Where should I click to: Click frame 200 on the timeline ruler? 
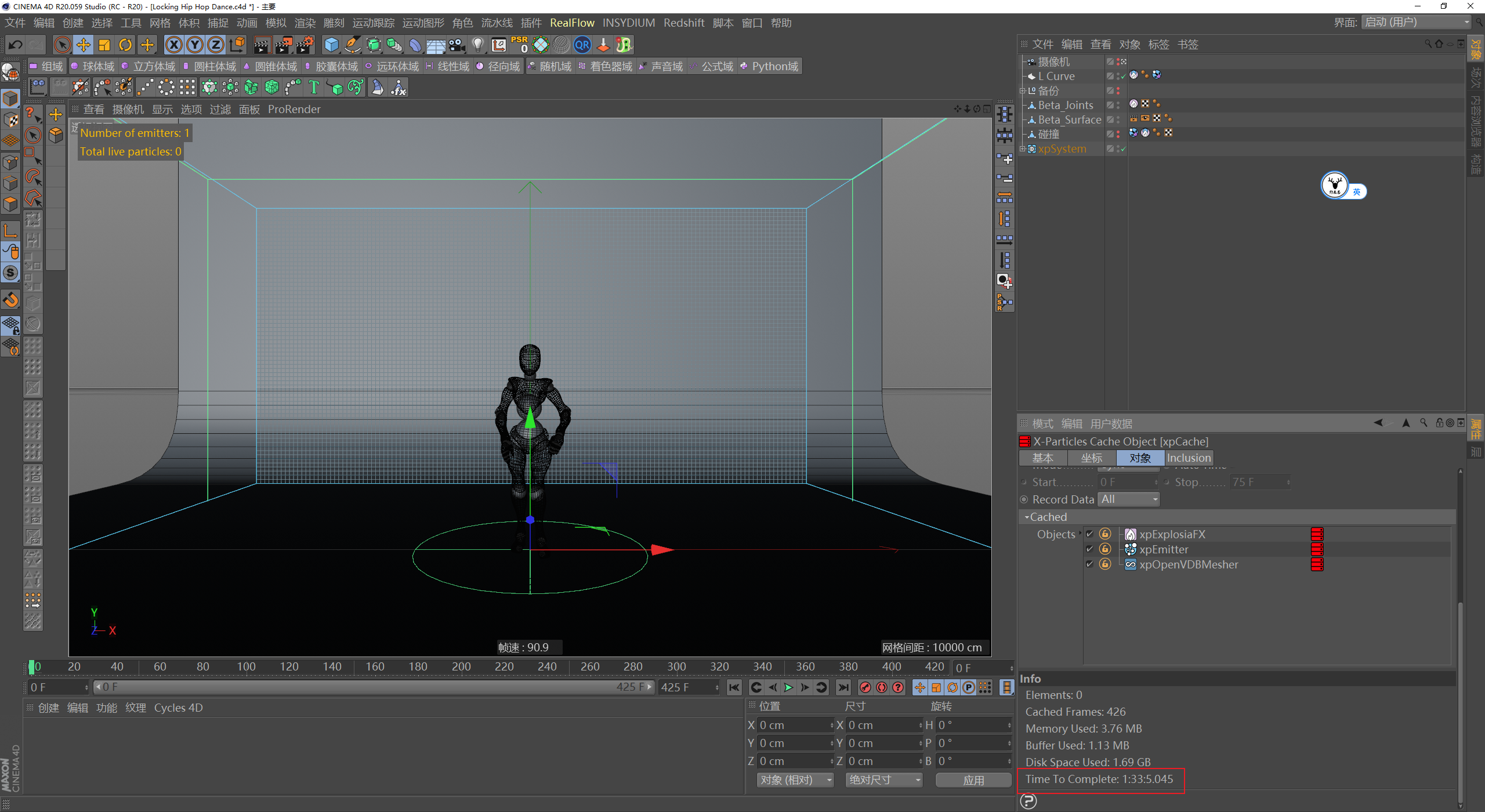click(461, 667)
